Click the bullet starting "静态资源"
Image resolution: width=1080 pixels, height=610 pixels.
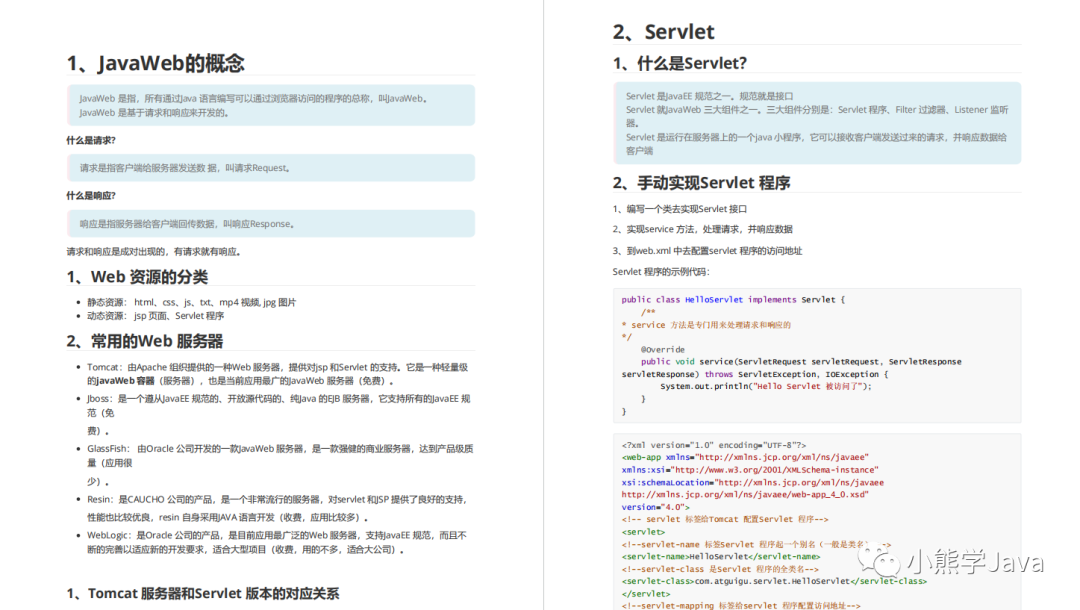pyautogui.click(x=191, y=302)
